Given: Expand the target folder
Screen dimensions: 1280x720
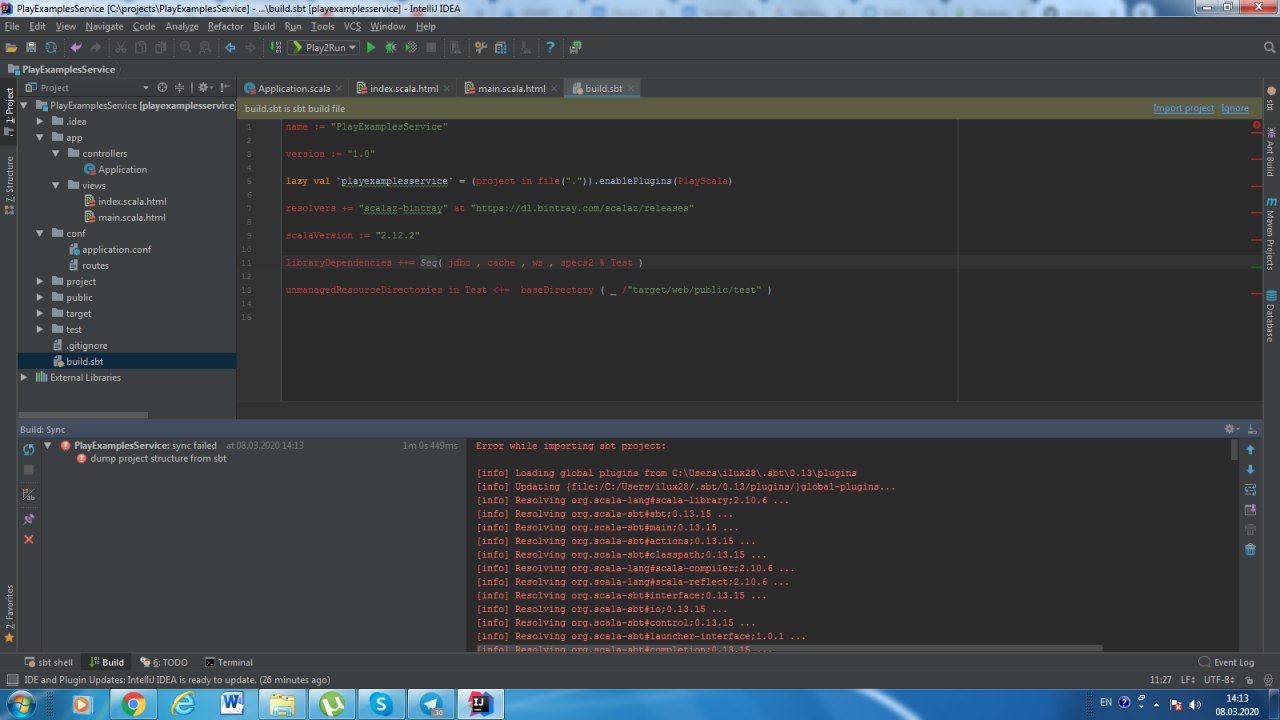Looking at the screenshot, I should 41,313.
